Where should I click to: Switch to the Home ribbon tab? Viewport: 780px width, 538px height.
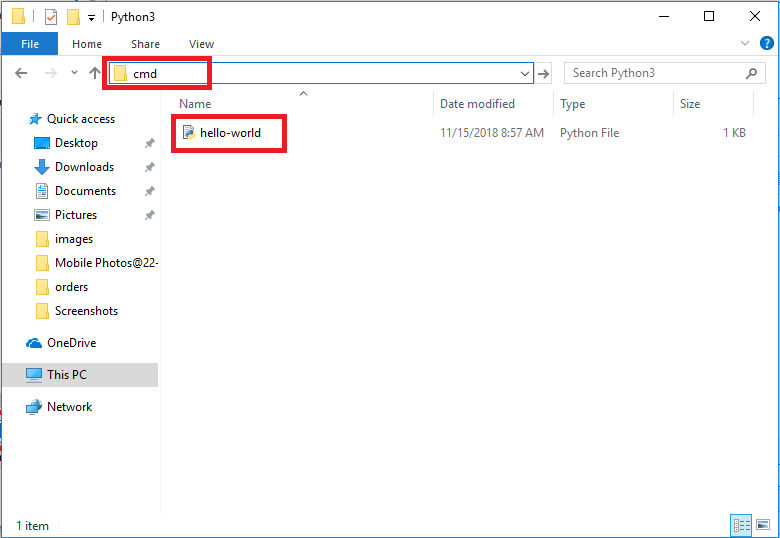[87, 44]
